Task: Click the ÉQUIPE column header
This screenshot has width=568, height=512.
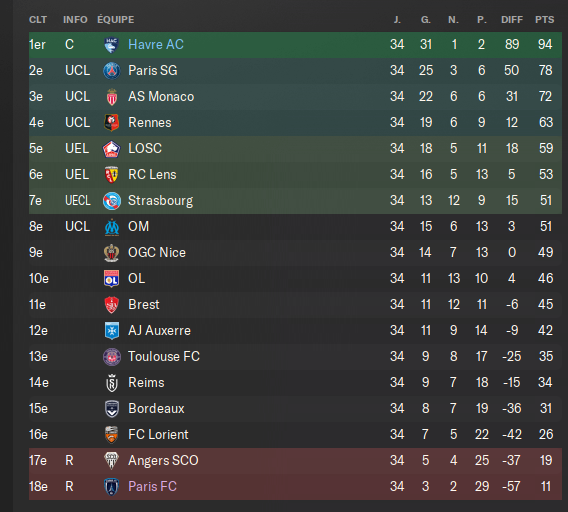Action: point(116,20)
